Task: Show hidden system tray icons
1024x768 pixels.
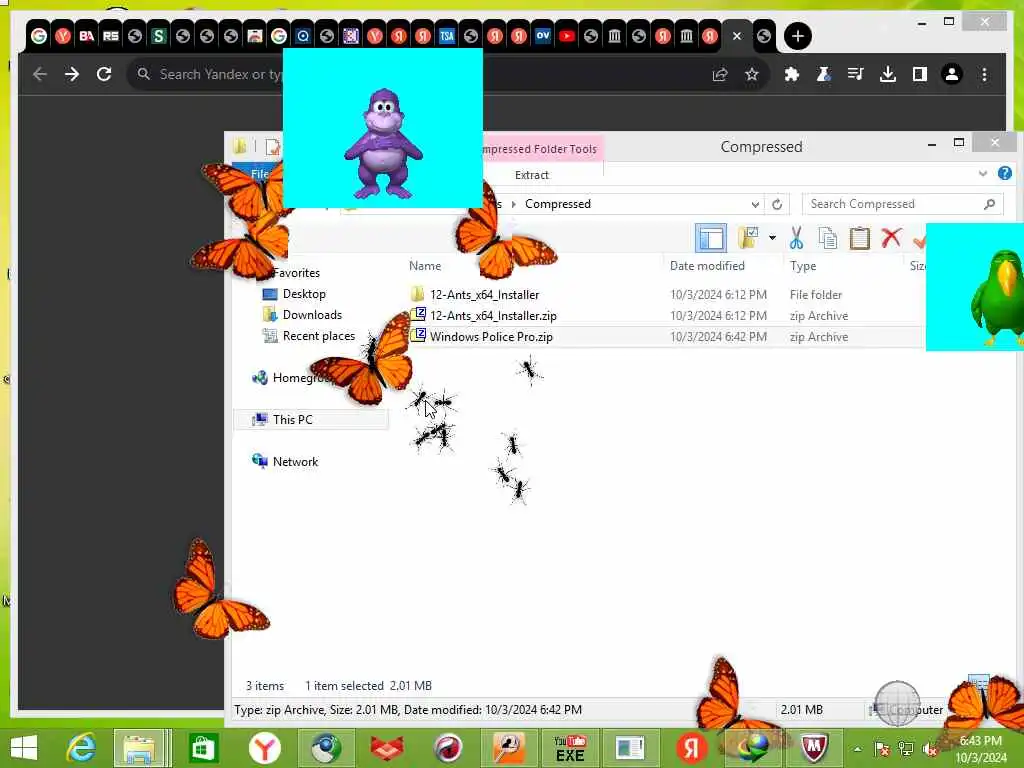Action: pyautogui.click(x=857, y=749)
